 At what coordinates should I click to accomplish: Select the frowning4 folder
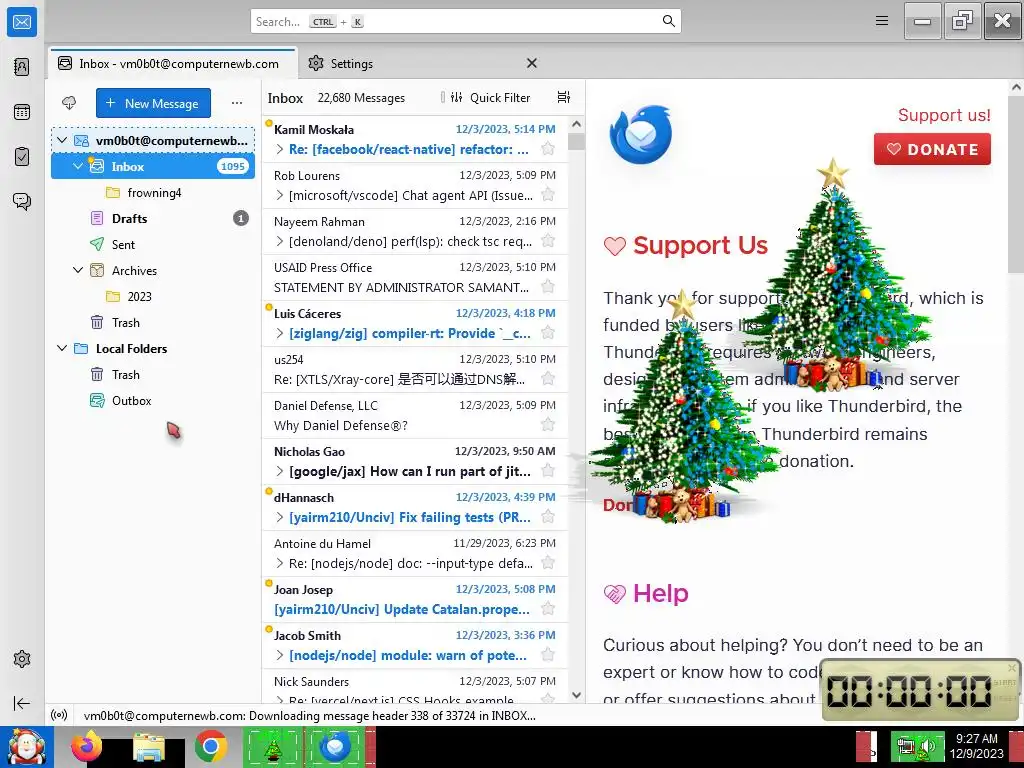click(153, 192)
